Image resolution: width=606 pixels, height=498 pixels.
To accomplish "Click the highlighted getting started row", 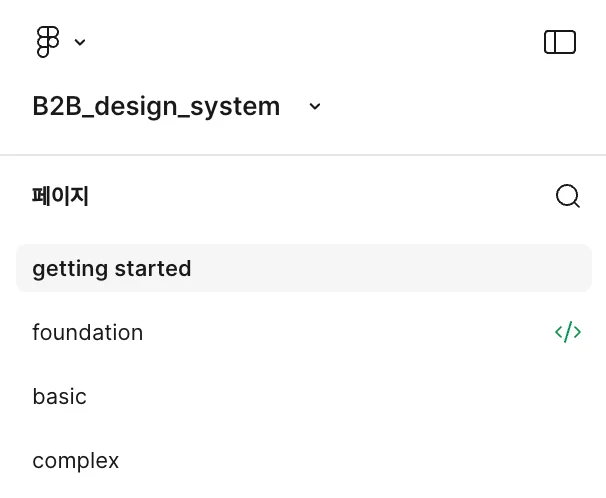I will (303, 268).
